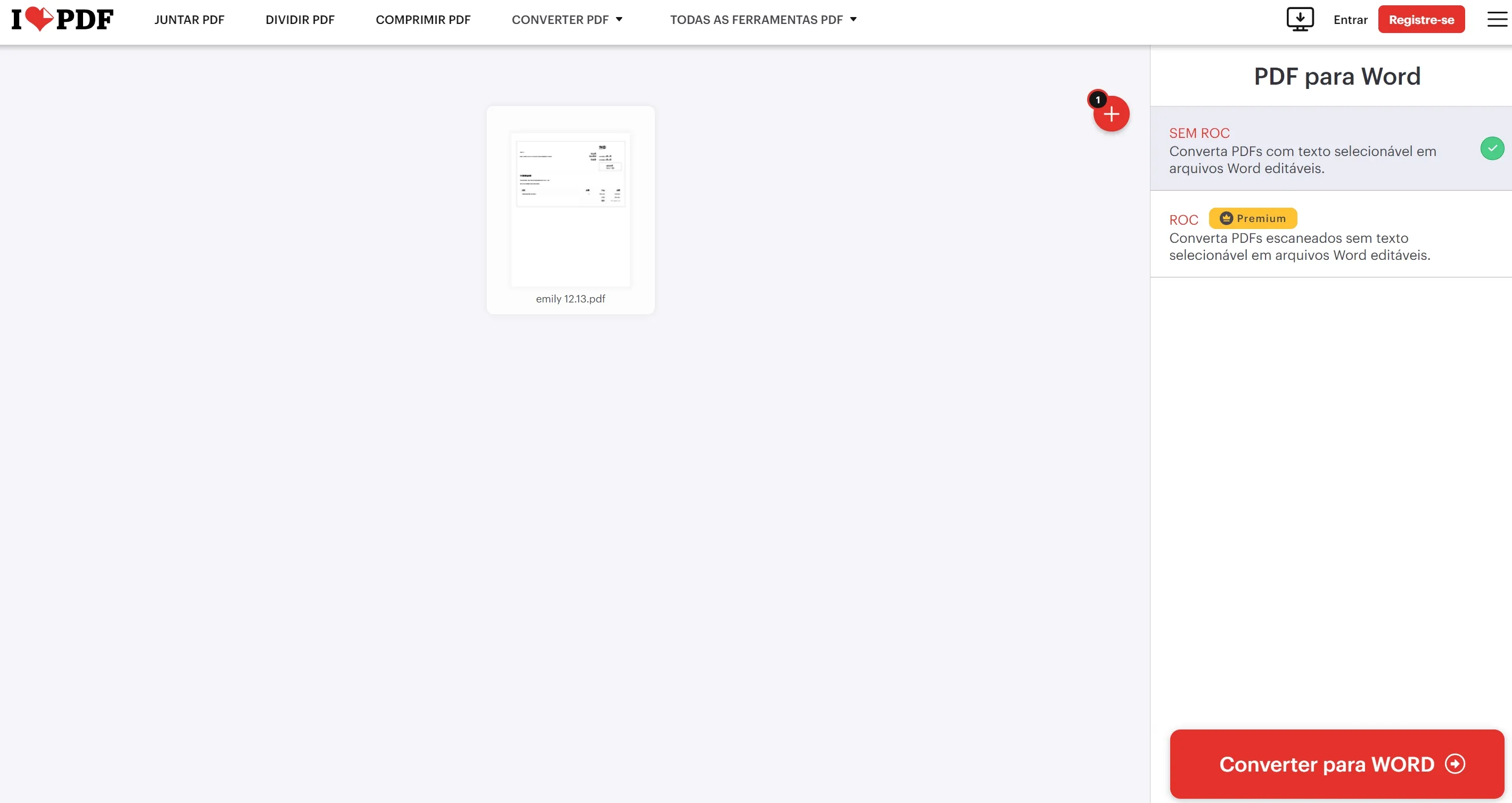The width and height of the screenshot is (1512, 803).
Task: Click Registre-se button top right
Action: pyautogui.click(x=1422, y=19)
